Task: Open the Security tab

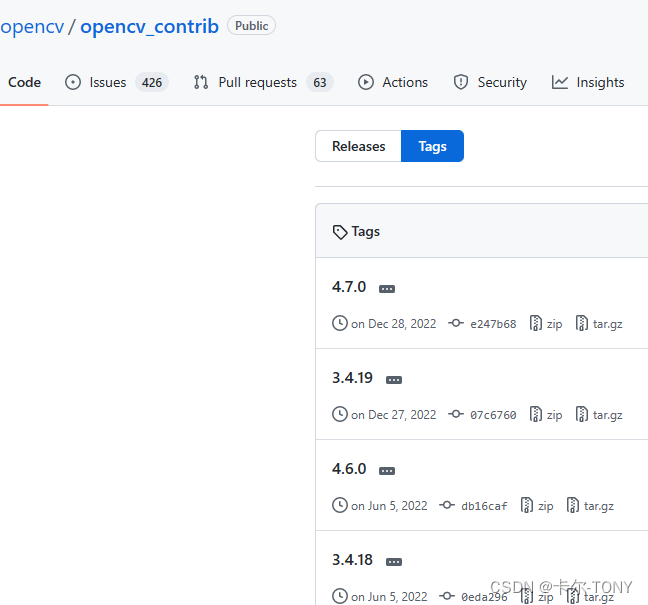Action: (502, 82)
